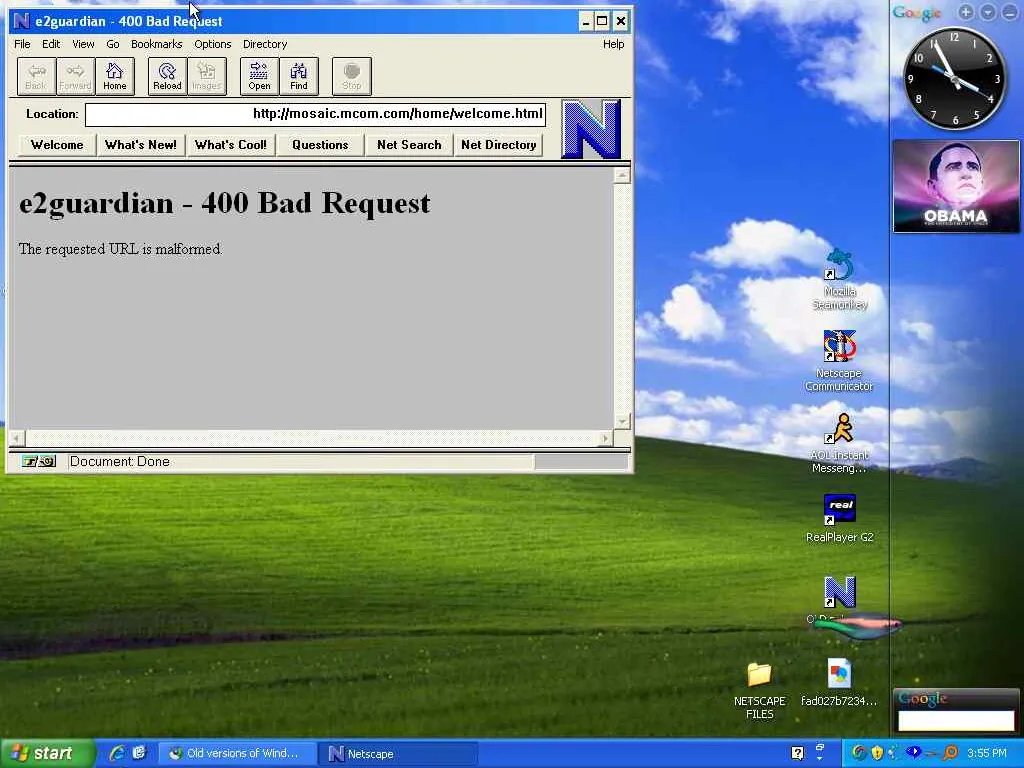Click the Google sidebar search box
The height and width of the screenshot is (768, 1024).
956,720
